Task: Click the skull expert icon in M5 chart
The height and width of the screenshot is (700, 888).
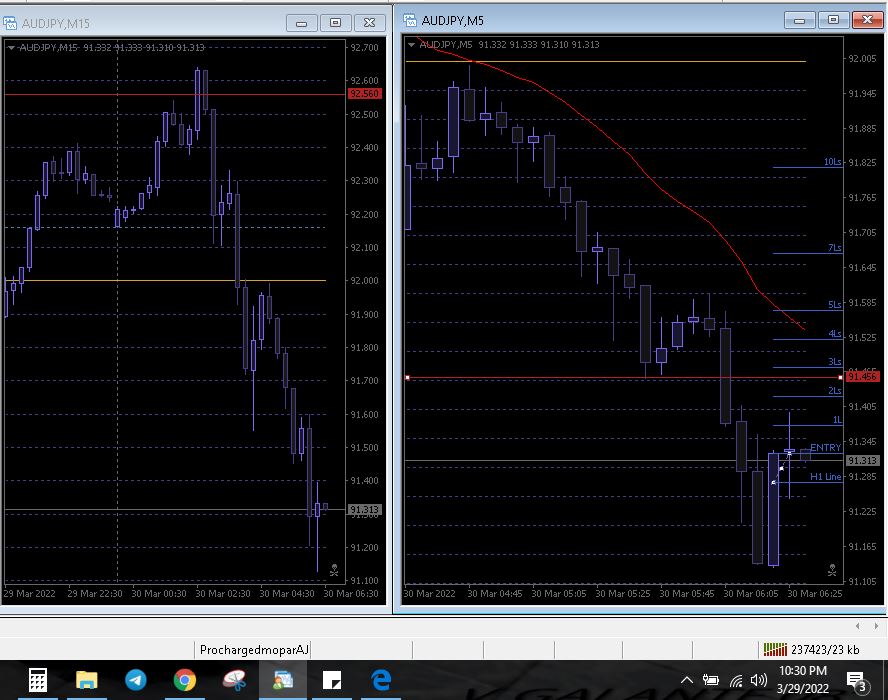Action: point(832,570)
